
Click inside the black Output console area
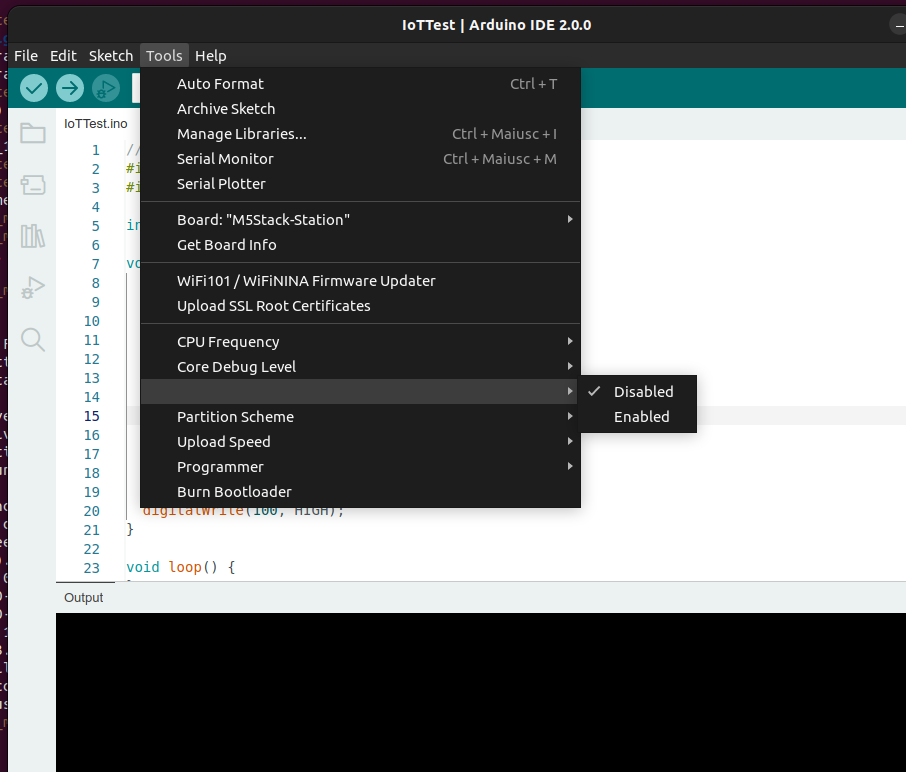[x=481, y=692]
